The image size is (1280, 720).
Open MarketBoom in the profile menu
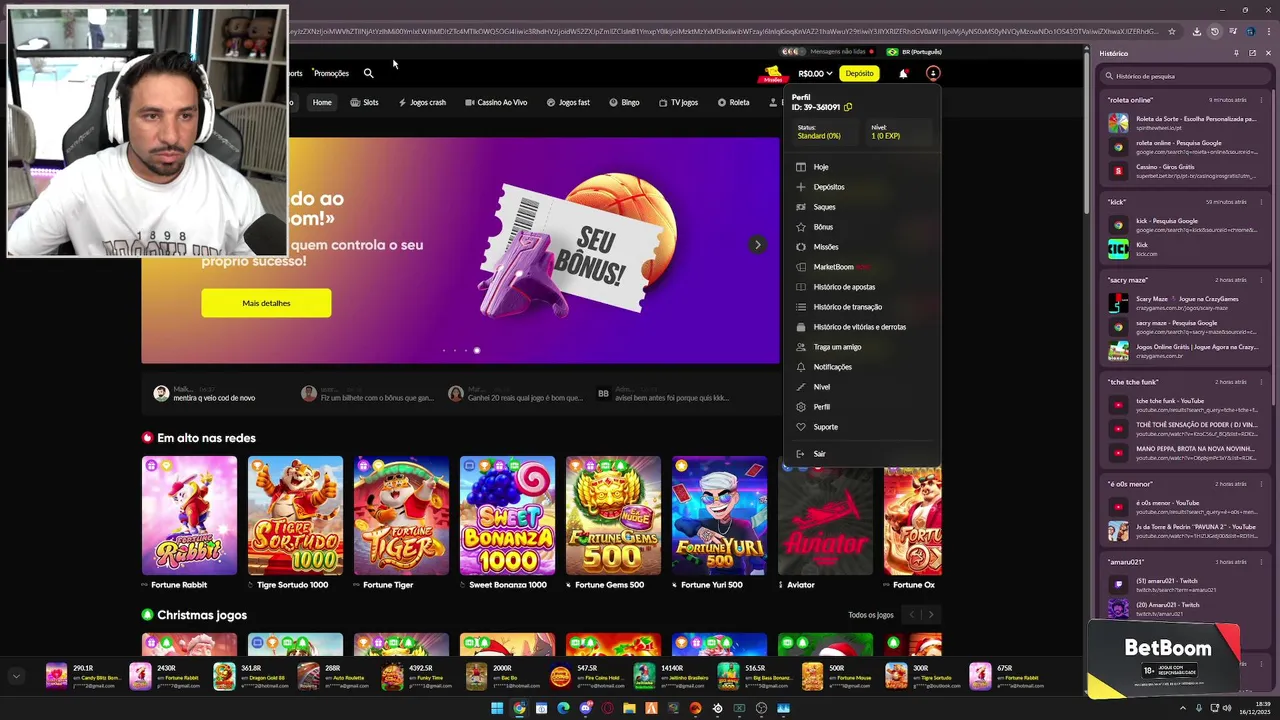pos(833,267)
